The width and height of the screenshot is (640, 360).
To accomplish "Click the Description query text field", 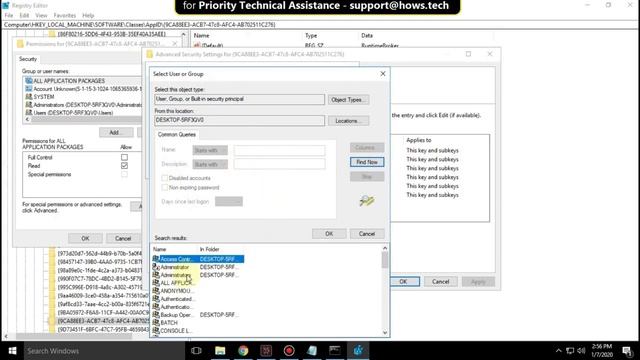I will pos(280,164).
